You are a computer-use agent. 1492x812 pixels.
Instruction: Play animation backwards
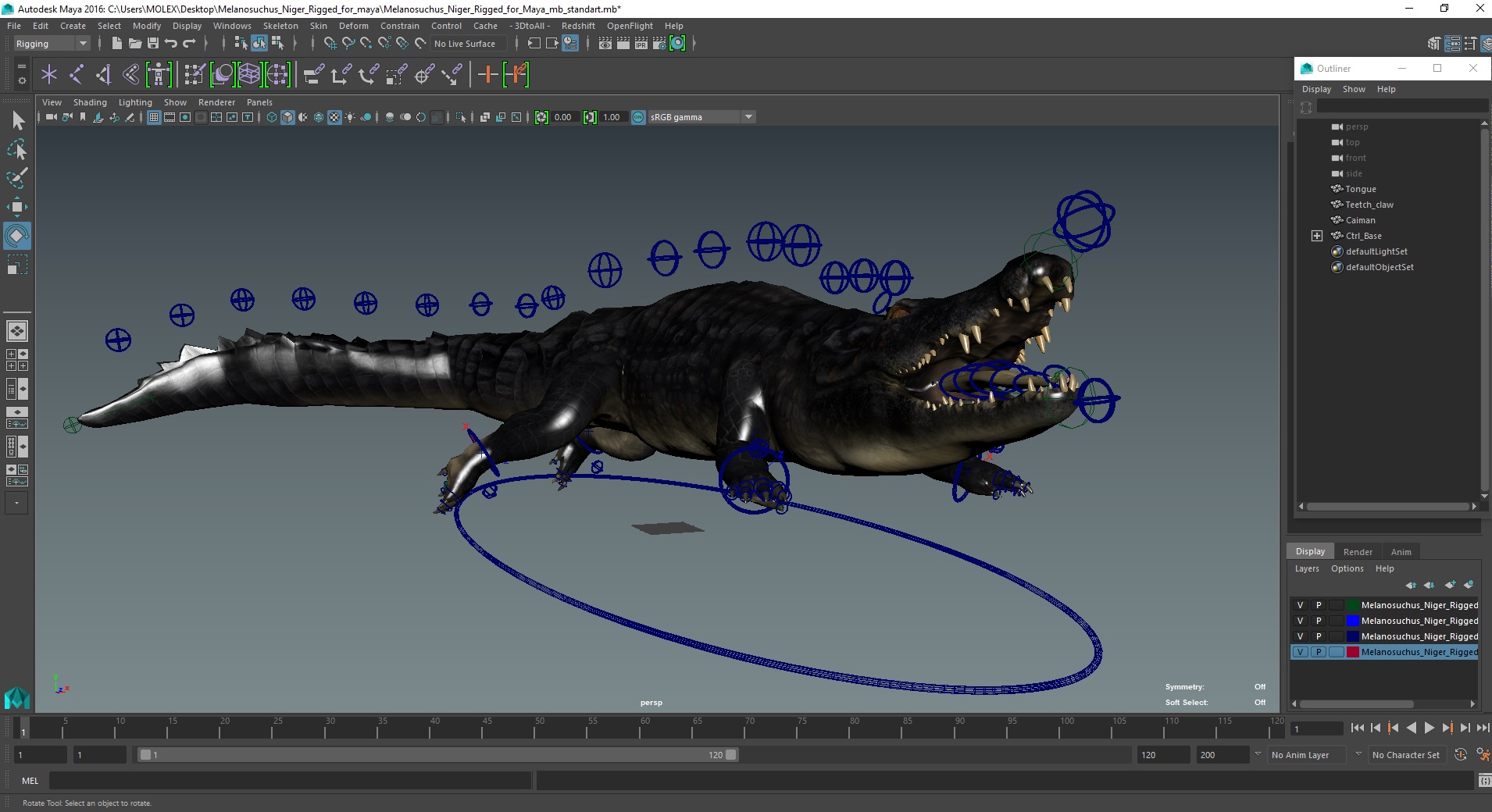click(1411, 728)
